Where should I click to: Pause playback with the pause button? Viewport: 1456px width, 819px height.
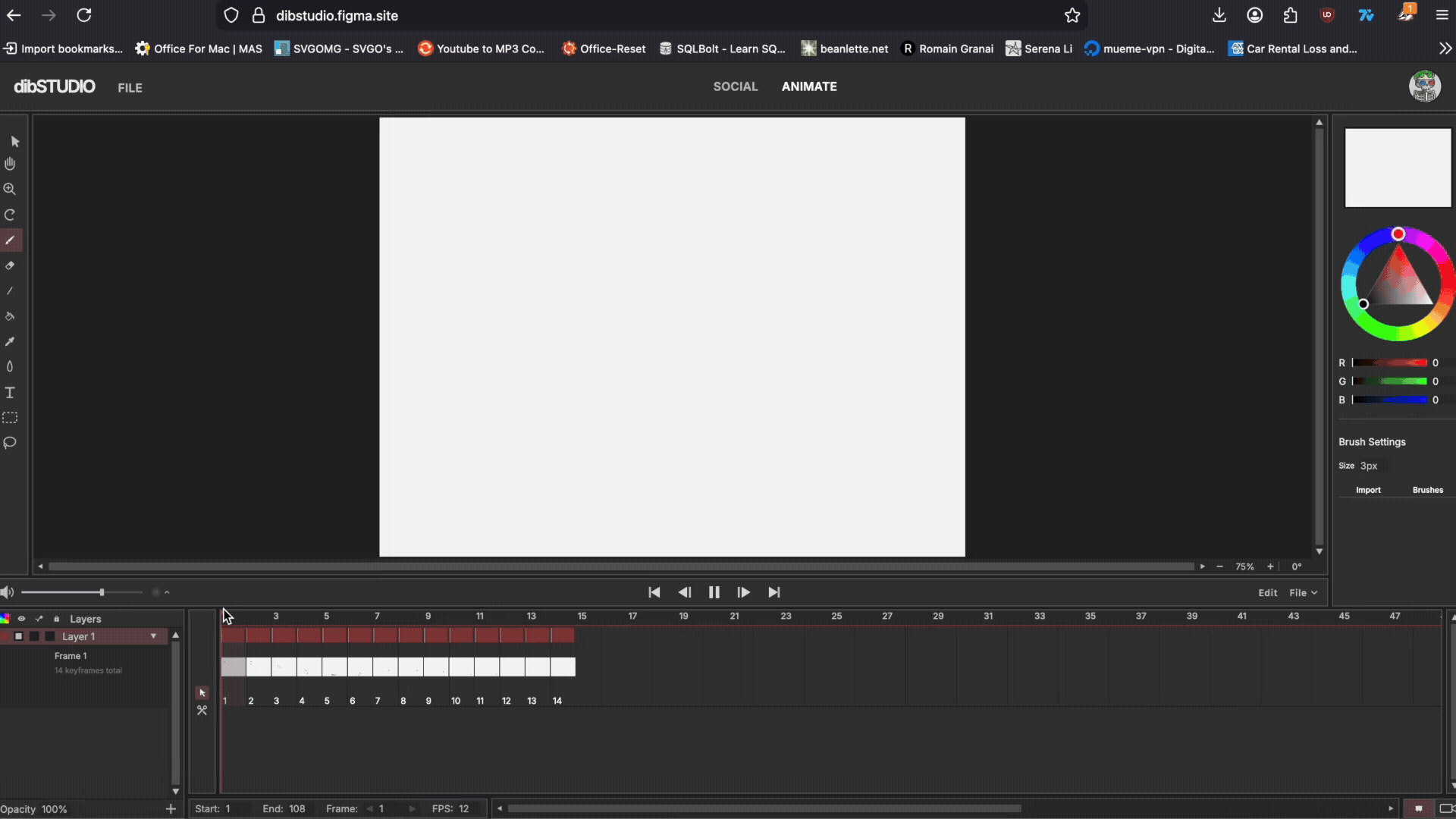(x=714, y=592)
